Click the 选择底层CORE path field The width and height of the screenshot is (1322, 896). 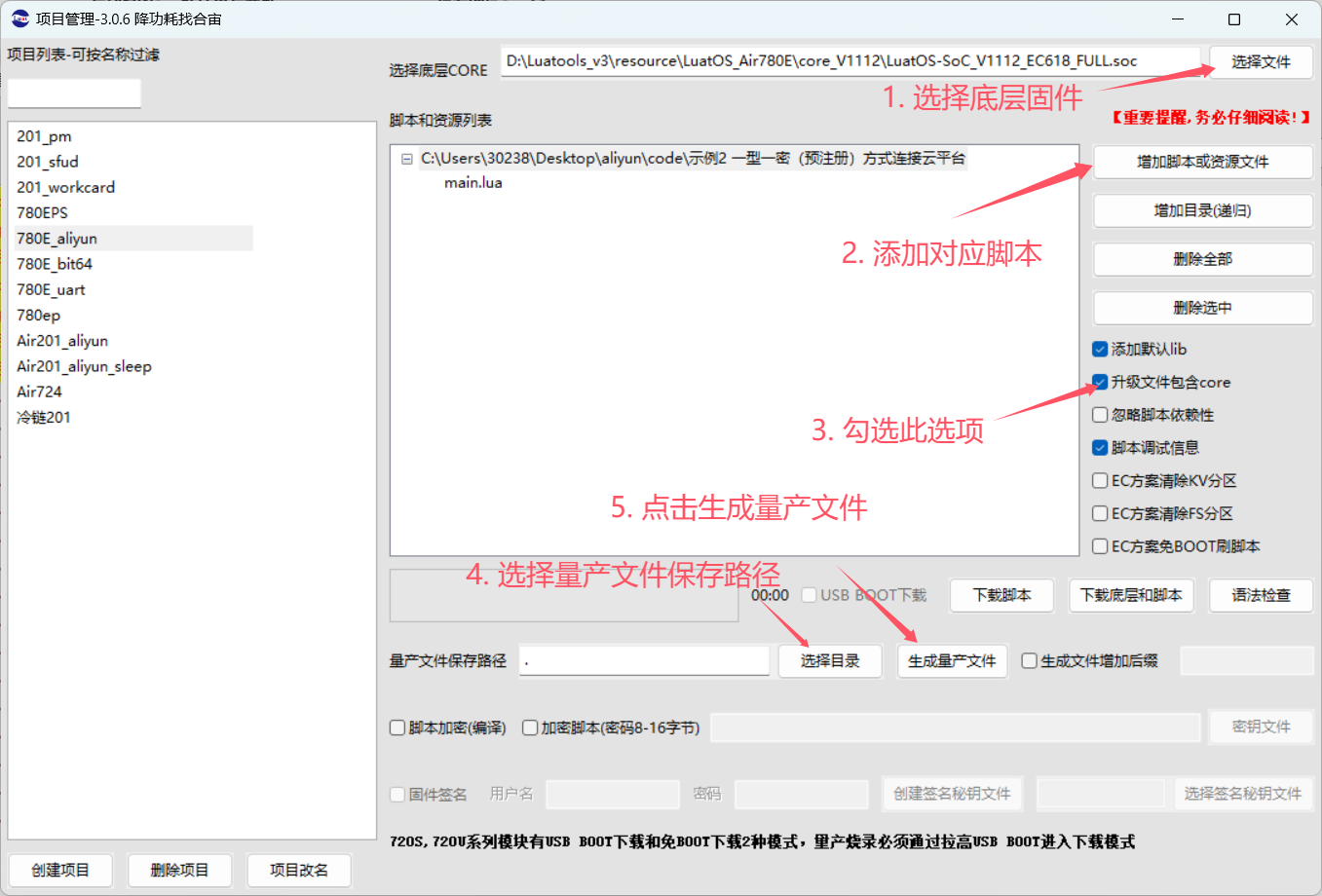pos(850,61)
